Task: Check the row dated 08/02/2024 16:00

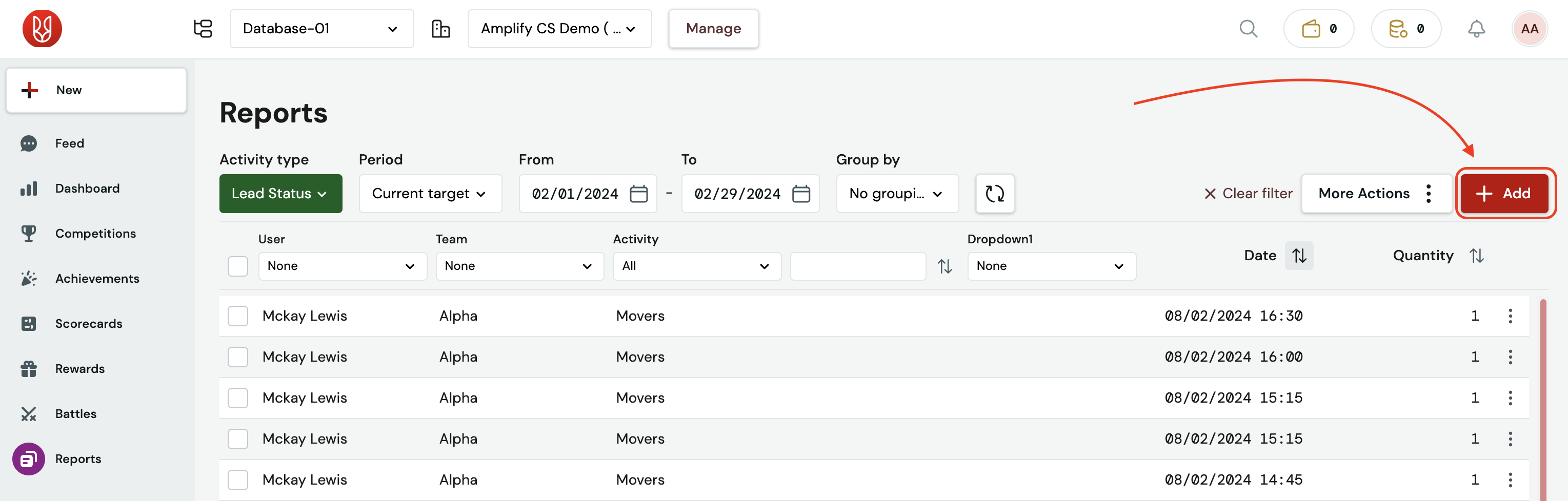Action: [238, 357]
